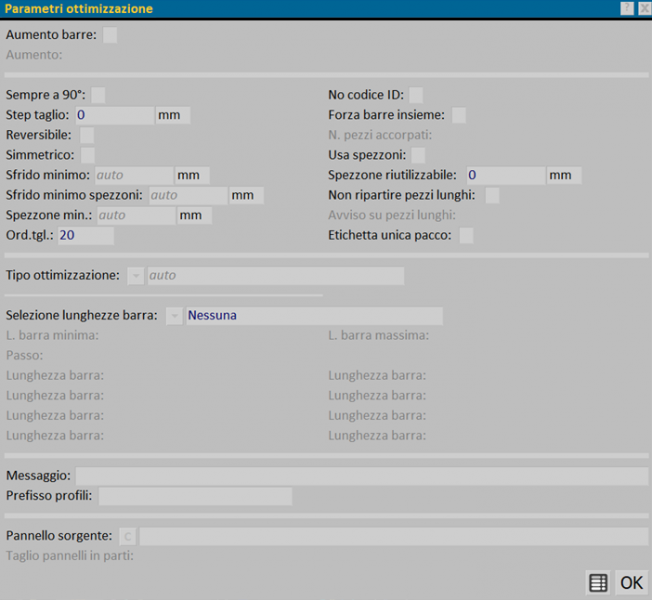
Task: Open the Pannello sorgente selector button
Action: pyautogui.click(x=127, y=536)
